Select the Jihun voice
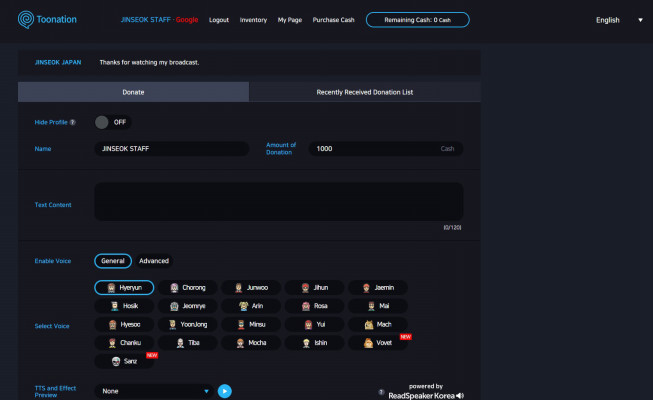 tap(314, 288)
